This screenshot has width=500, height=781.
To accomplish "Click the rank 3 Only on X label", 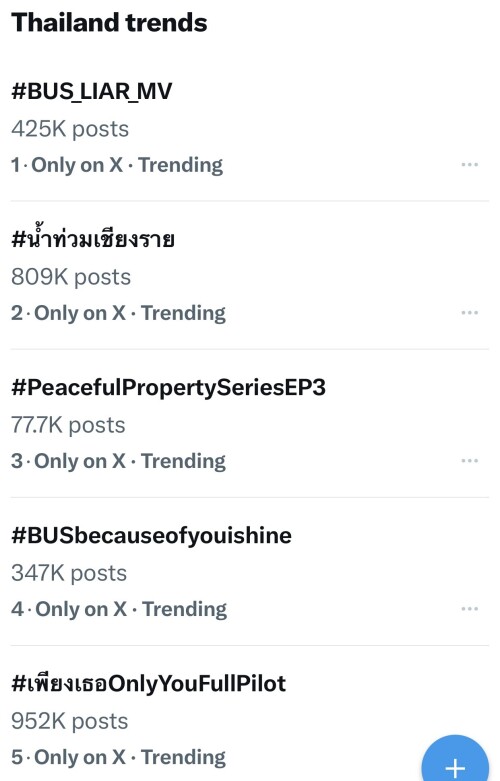I will (x=80, y=461).
